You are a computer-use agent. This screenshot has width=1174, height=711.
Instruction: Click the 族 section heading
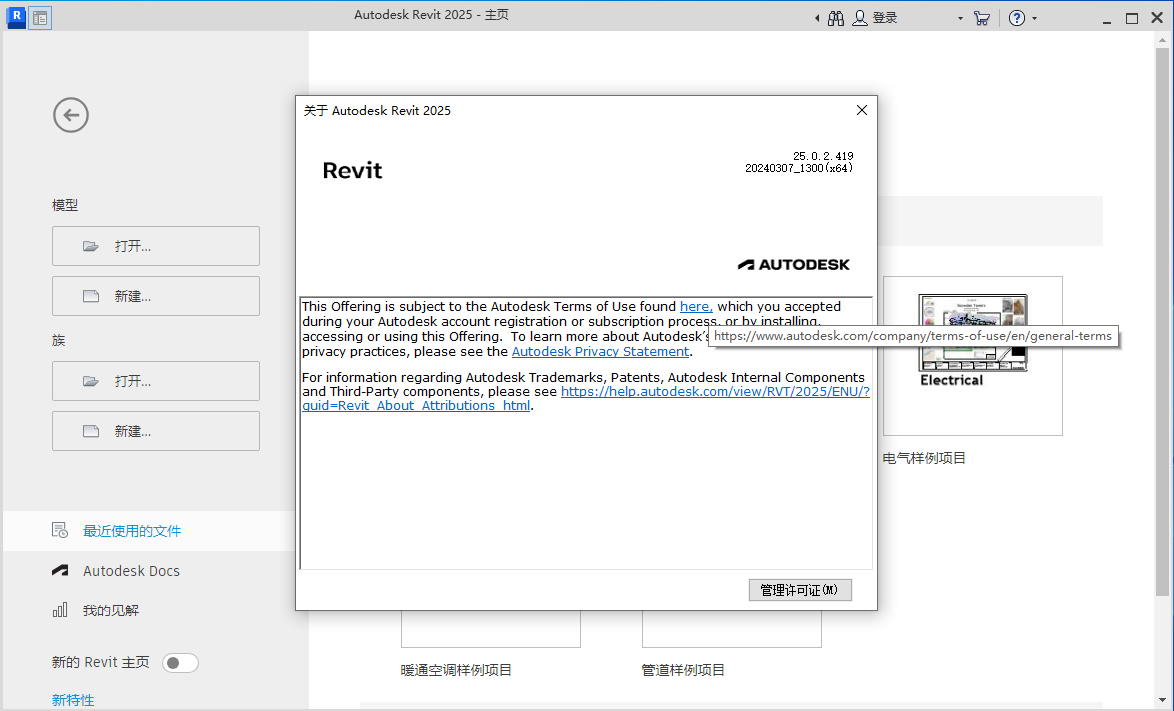[x=58, y=341]
